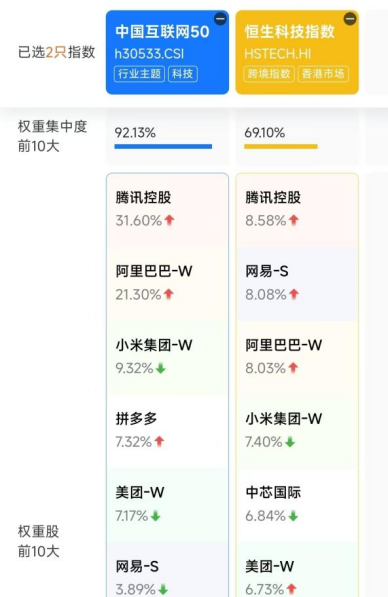Open the 中国互联网50 index card
Viewport: 388px width, 597px height.
click(167, 52)
